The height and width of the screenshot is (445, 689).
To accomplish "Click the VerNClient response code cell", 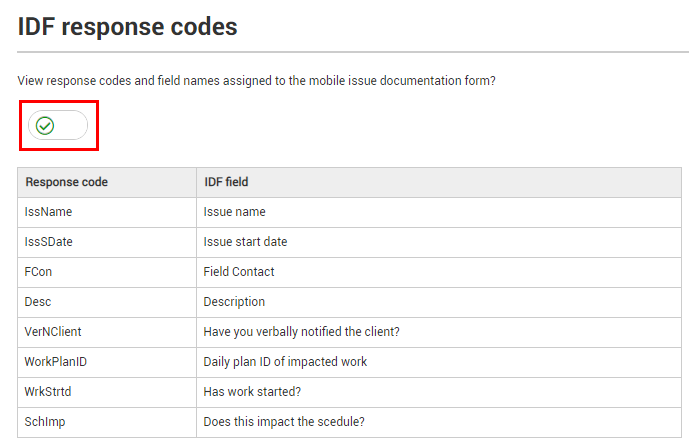I will pos(107,332).
